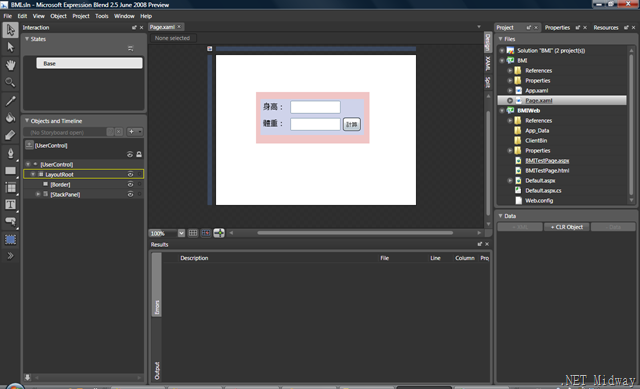Open the Asset Library chevron
Image resolution: width=640 pixels, height=389 pixels.
(x=10, y=256)
